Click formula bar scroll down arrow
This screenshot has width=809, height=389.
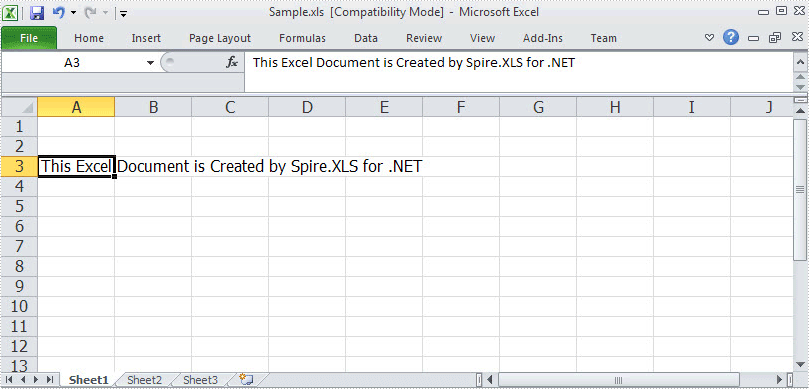[x=800, y=87]
